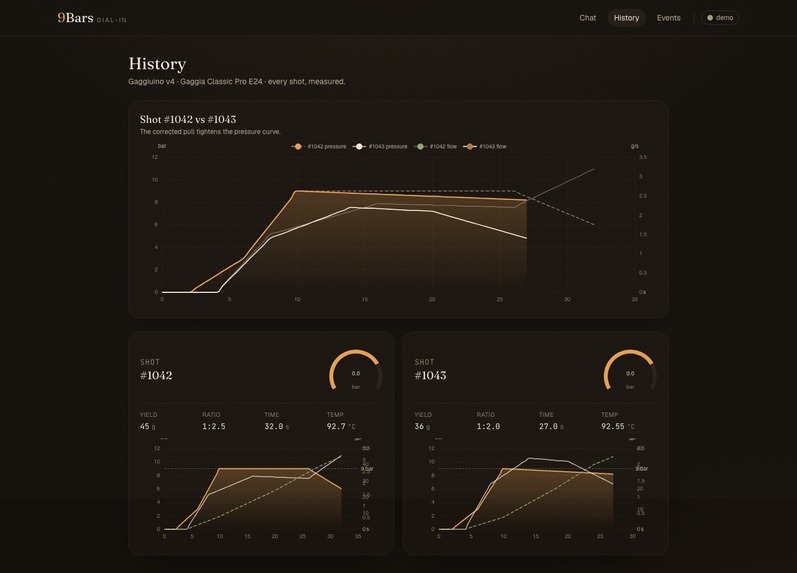
Task: Go to the Events tab
Action: pyautogui.click(x=668, y=18)
